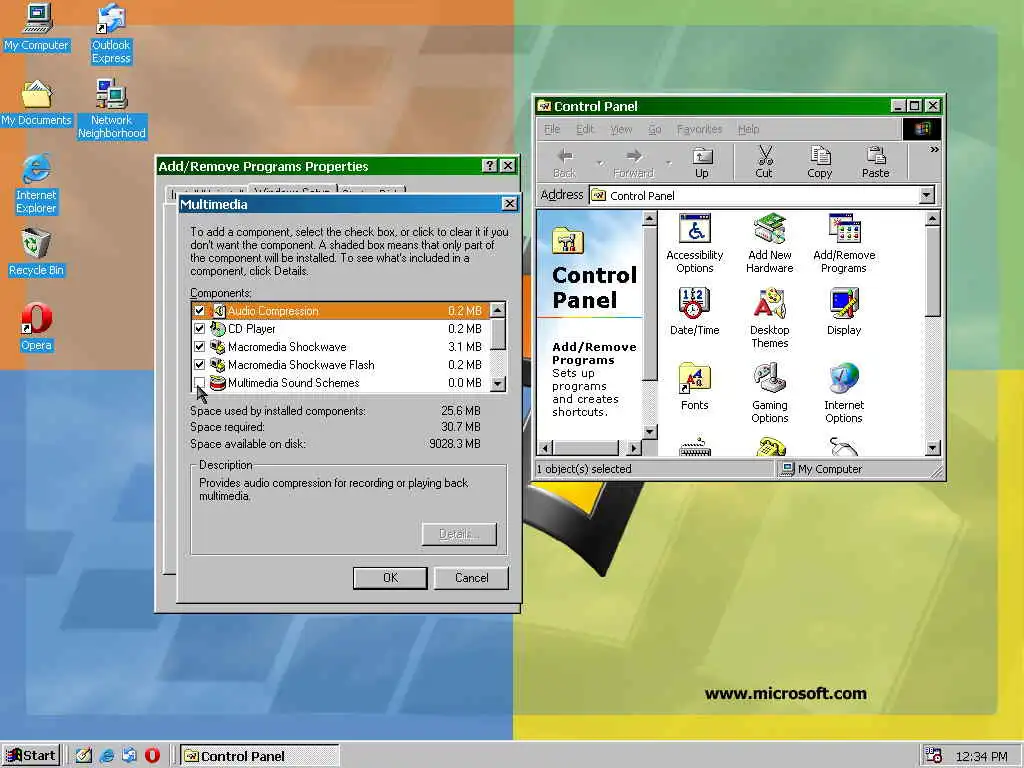Image resolution: width=1024 pixels, height=768 pixels.
Task: Launch Outlook Express from Quick Launch
Action: coord(129,756)
